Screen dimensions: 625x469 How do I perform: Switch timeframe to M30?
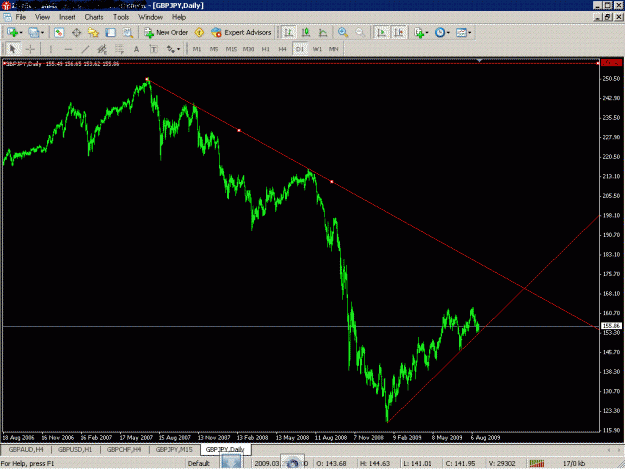(x=248, y=49)
